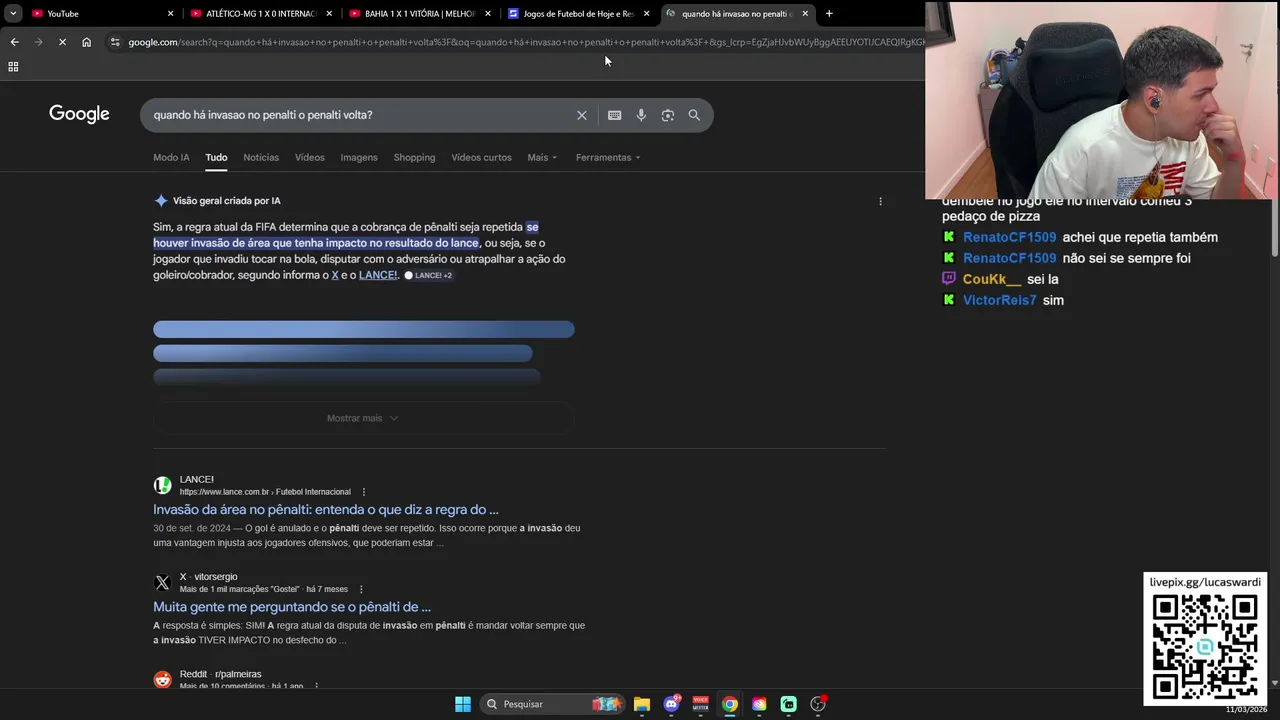Go back using the browser back arrow
Viewport: 1280px width, 720px height.
tap(14, 42)
